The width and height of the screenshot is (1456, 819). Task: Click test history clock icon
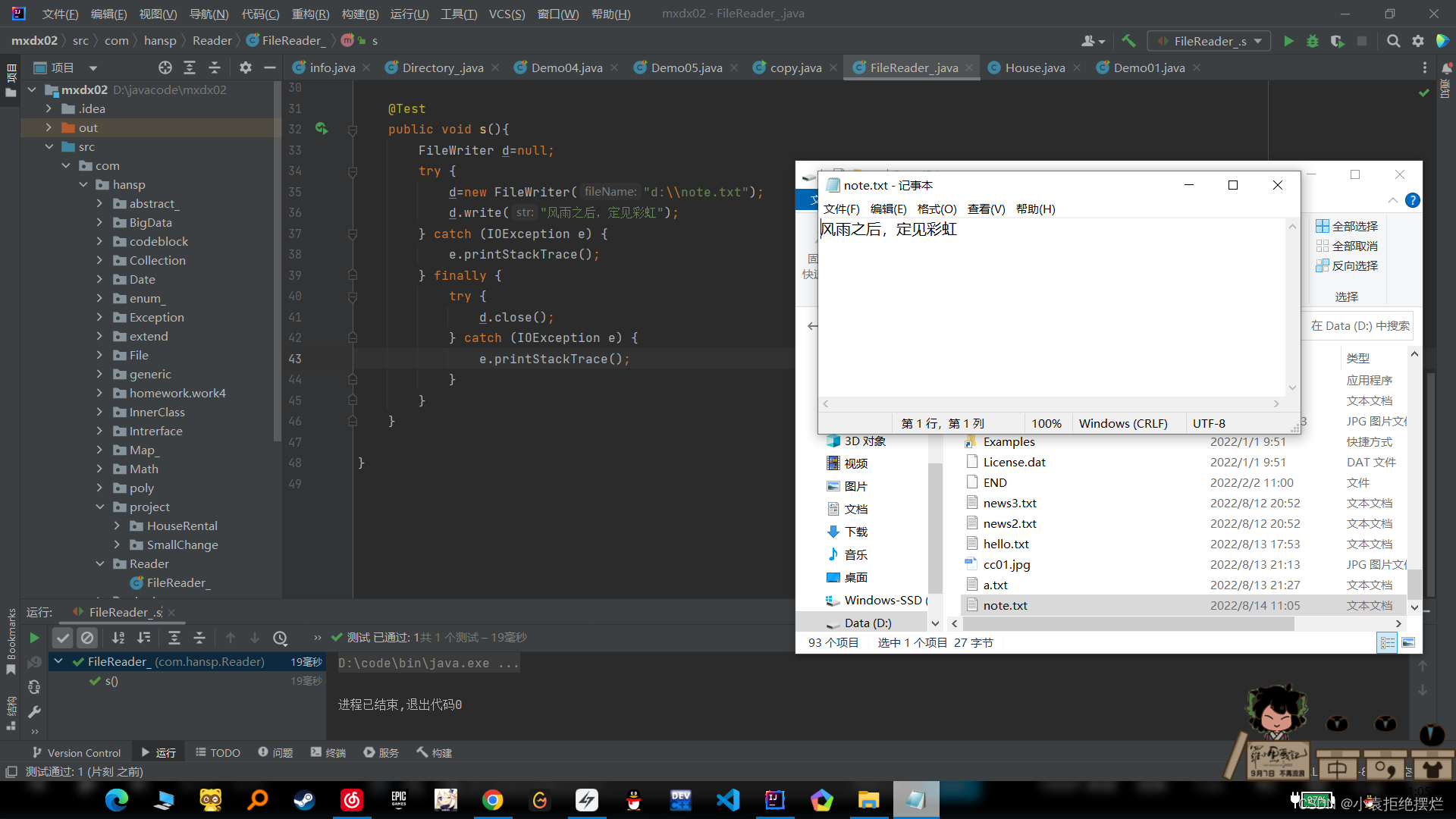[280, 638]
